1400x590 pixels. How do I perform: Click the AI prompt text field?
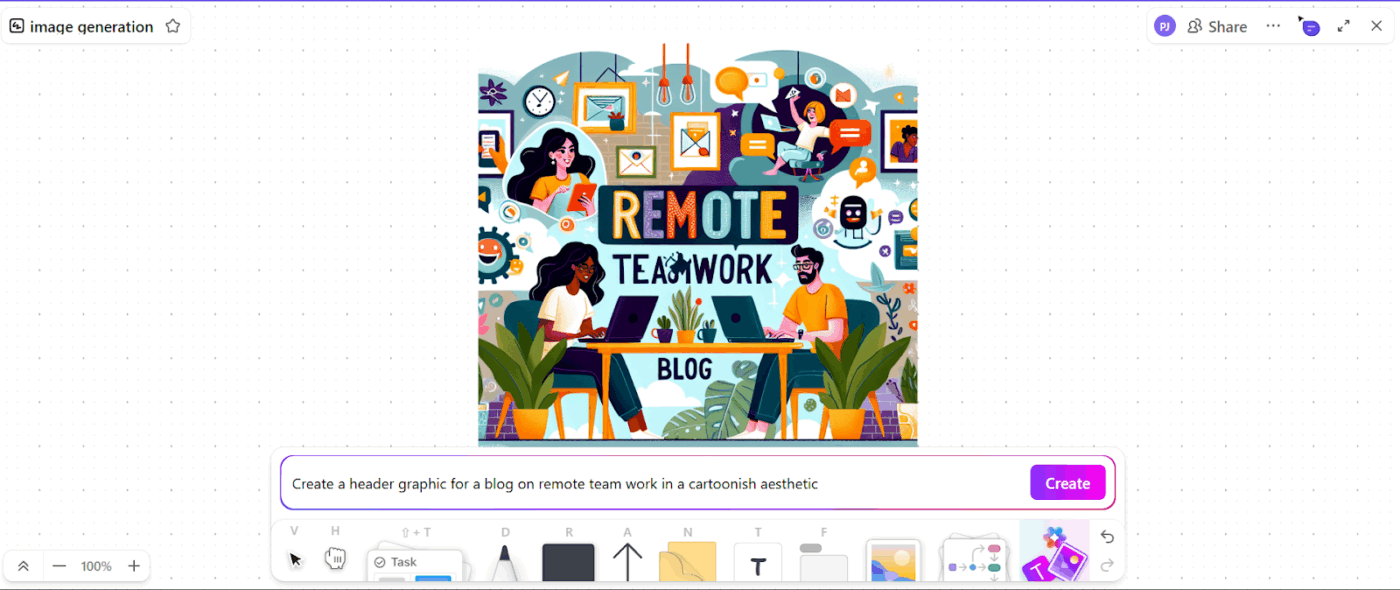650,483
